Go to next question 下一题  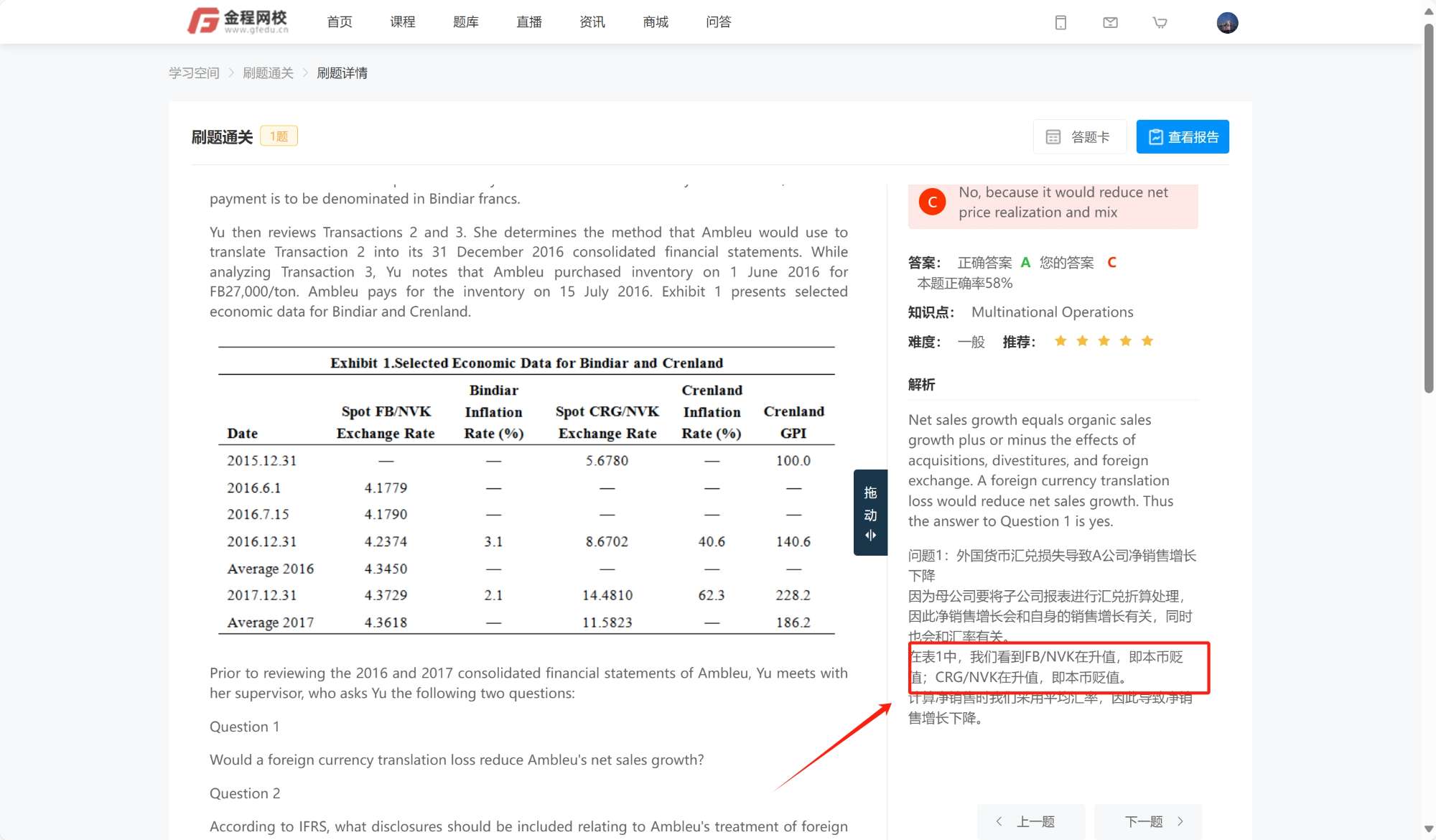click(1153, 821)
